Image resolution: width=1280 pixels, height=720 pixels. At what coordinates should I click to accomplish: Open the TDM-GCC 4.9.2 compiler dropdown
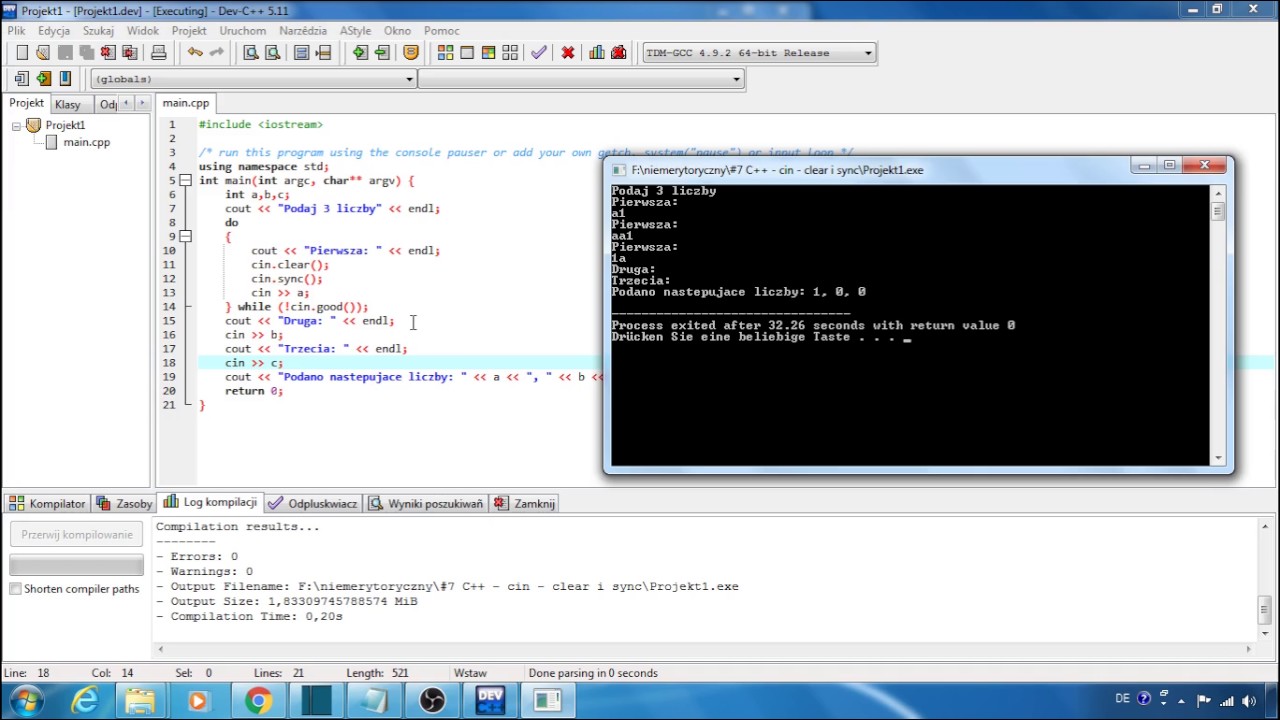click(x=759, y=53)
